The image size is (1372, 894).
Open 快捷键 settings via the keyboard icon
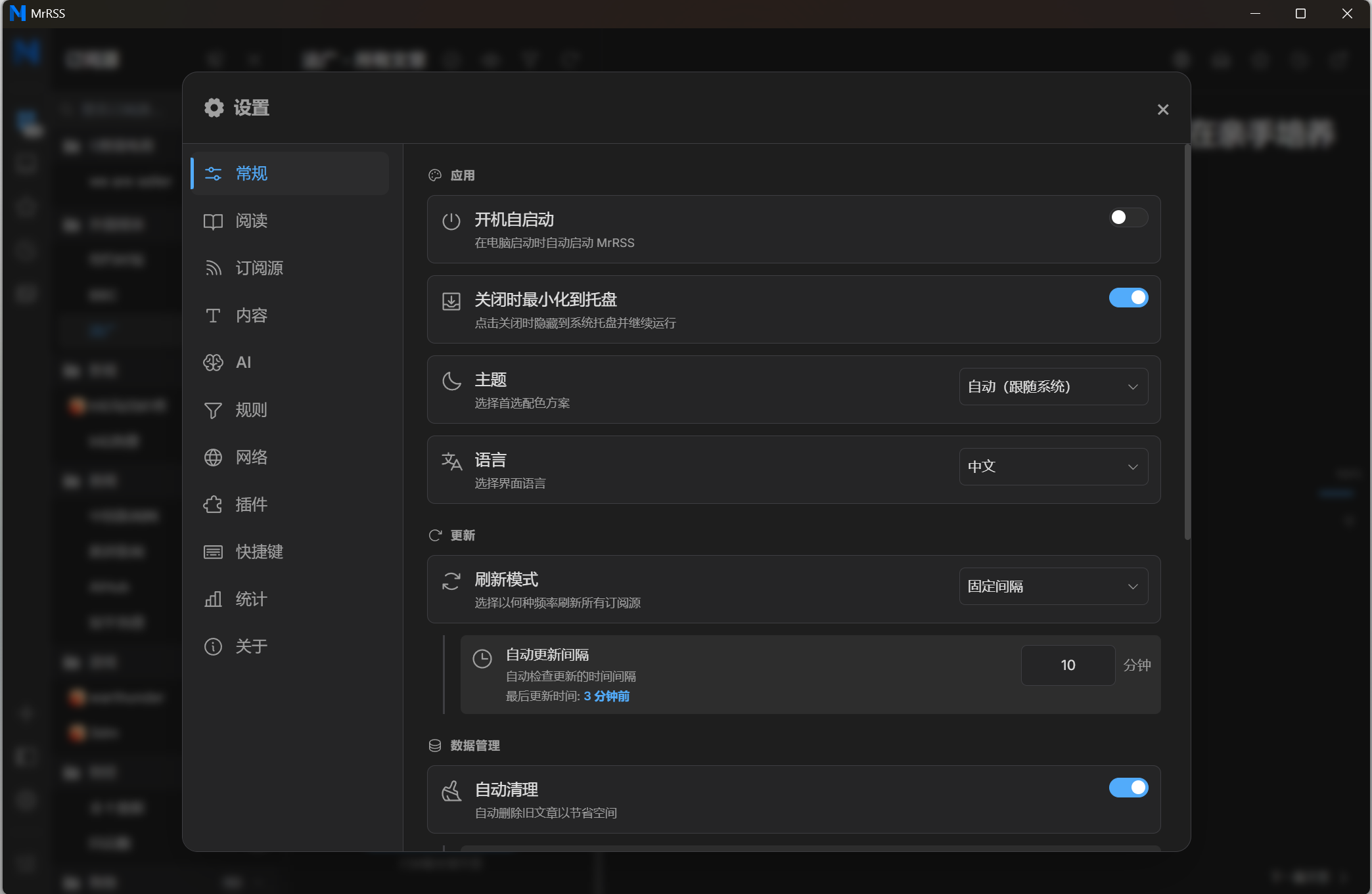pos(213,552)
